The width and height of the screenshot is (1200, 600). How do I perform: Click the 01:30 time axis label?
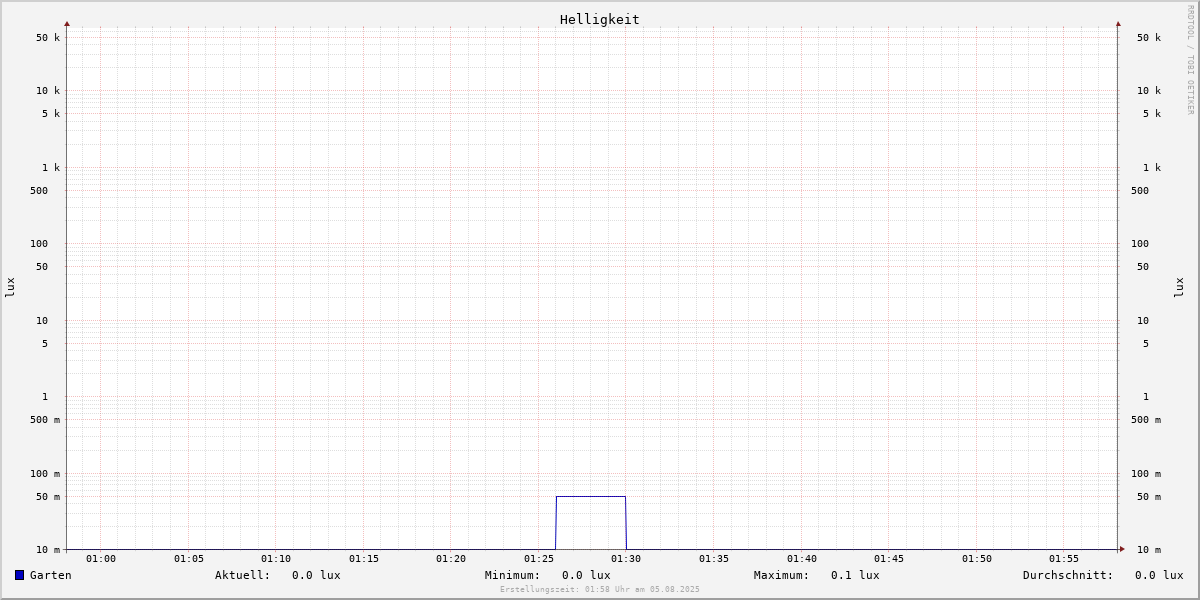(626, 559)
